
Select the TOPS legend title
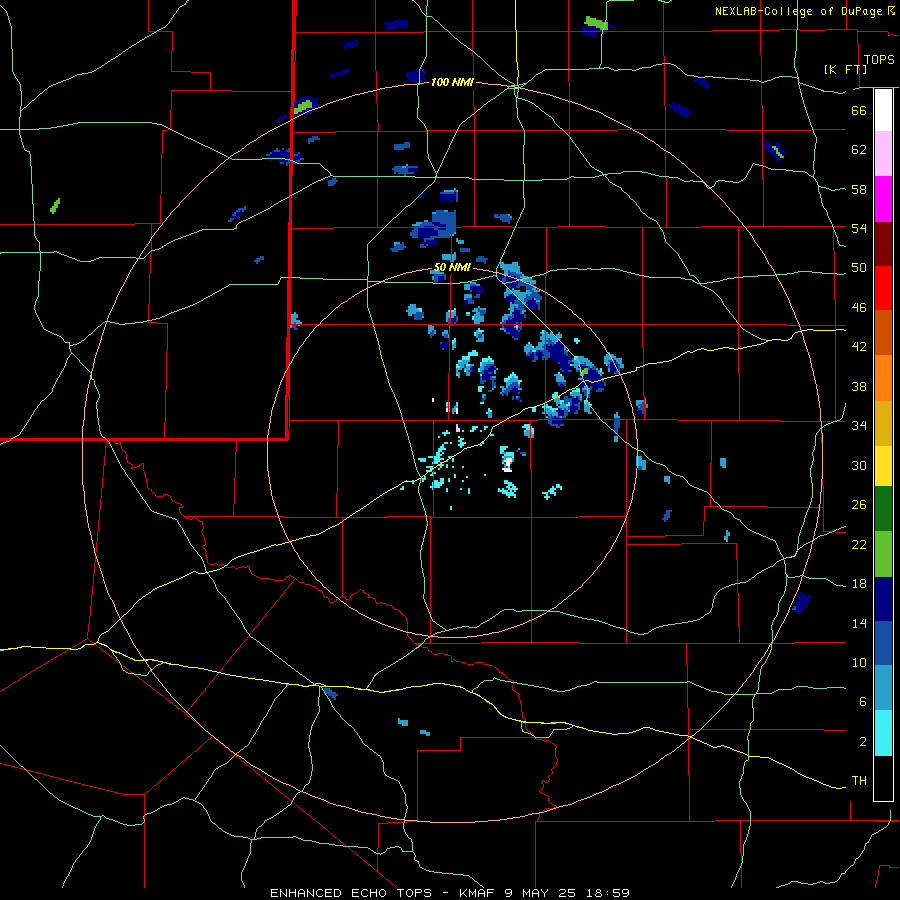(879, 60)
